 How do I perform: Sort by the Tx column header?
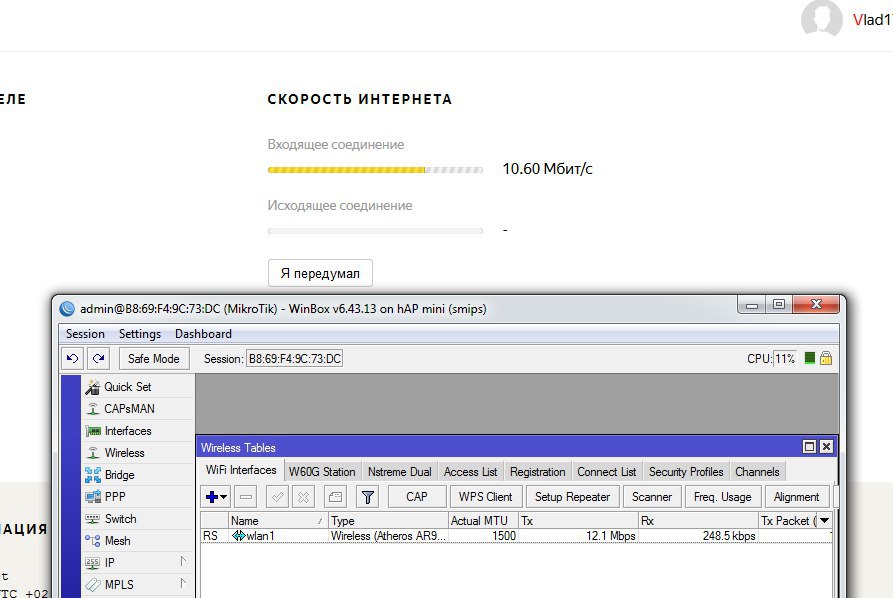579,521
